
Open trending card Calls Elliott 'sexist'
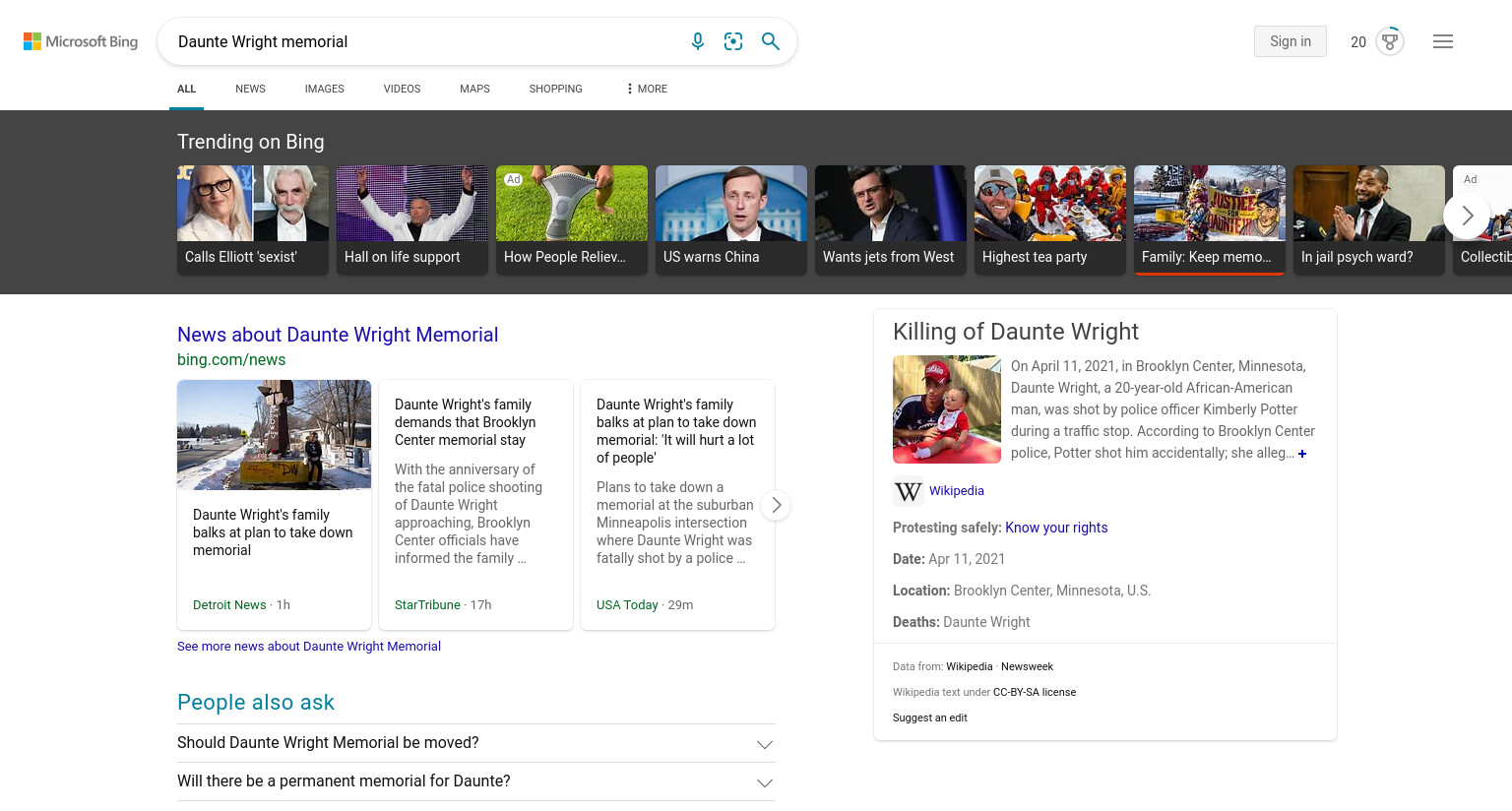coord(253,219)
